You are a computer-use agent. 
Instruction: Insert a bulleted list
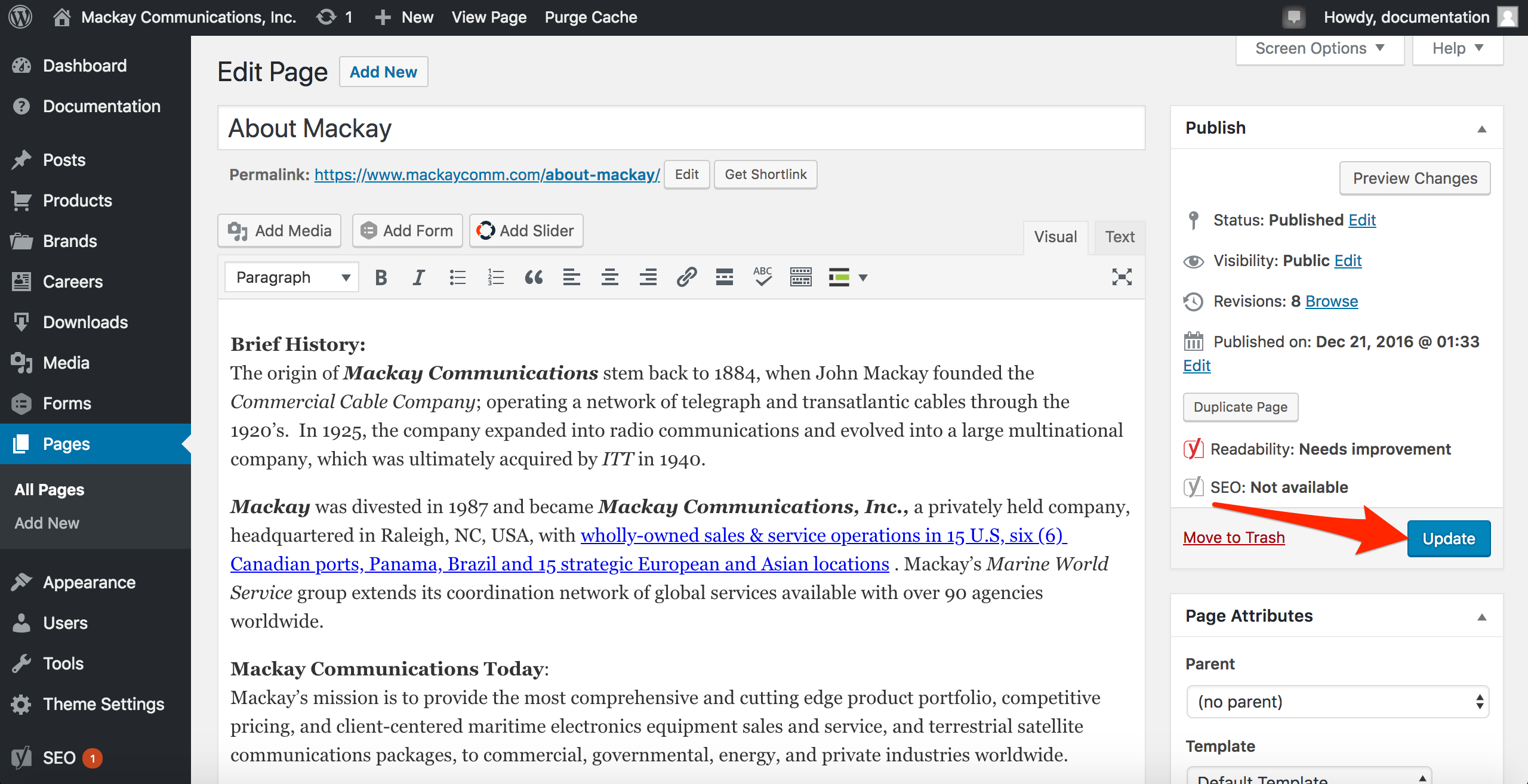pos(457,277)
